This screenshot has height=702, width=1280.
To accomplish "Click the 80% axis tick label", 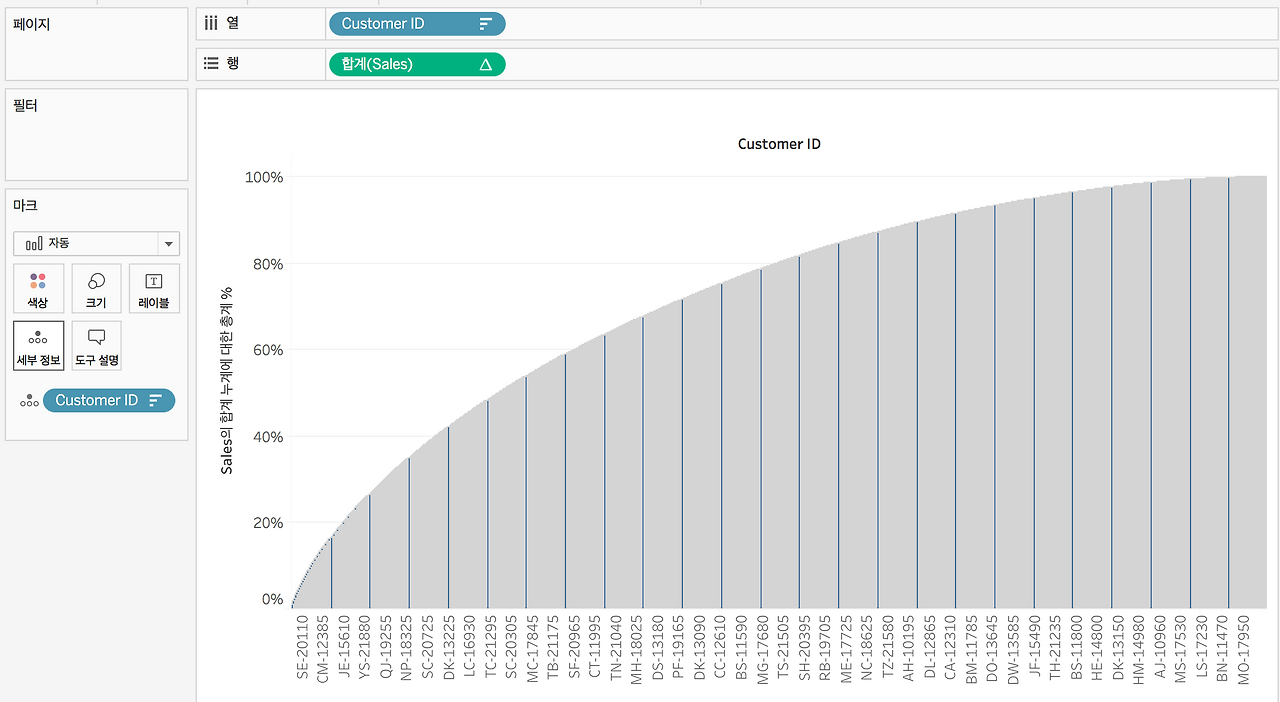I will point(266,264).
